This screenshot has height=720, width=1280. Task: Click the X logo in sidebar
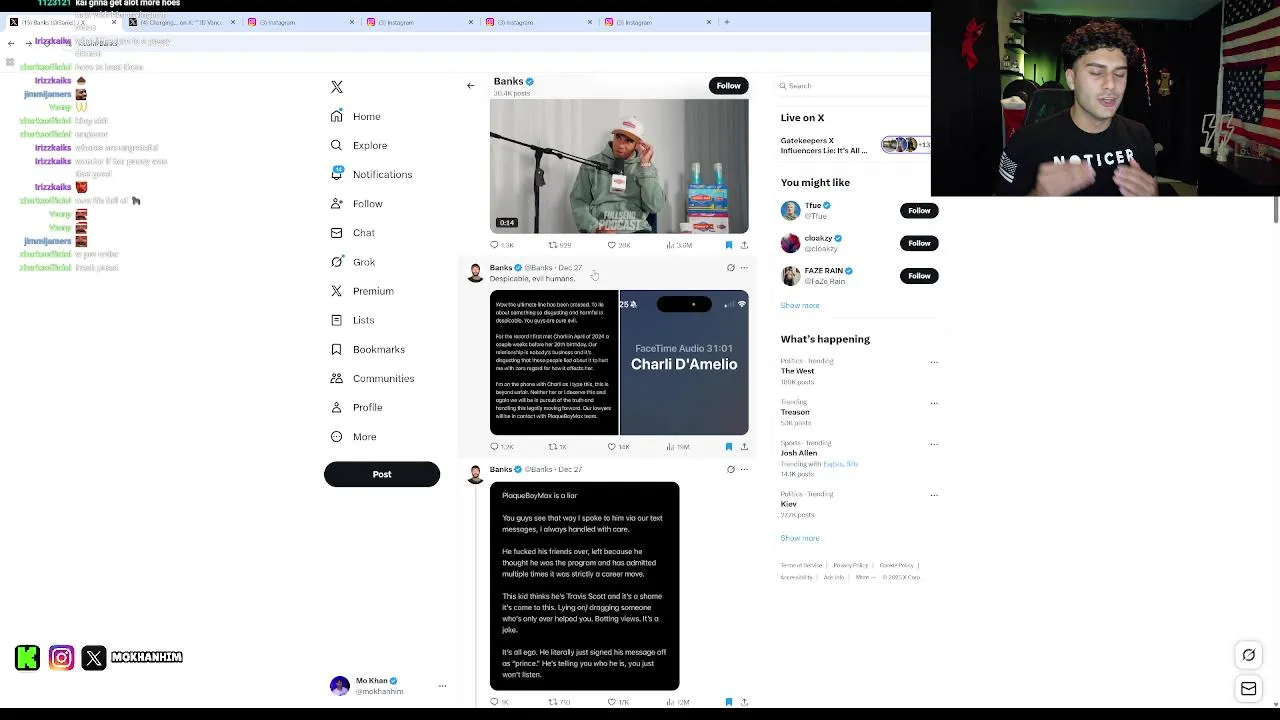pos(337,87)
